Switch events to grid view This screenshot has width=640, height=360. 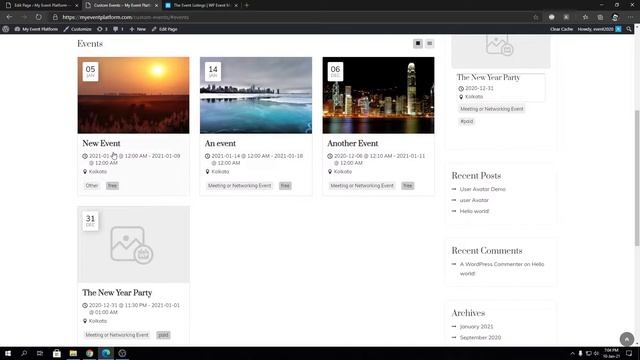coord(418,43)
